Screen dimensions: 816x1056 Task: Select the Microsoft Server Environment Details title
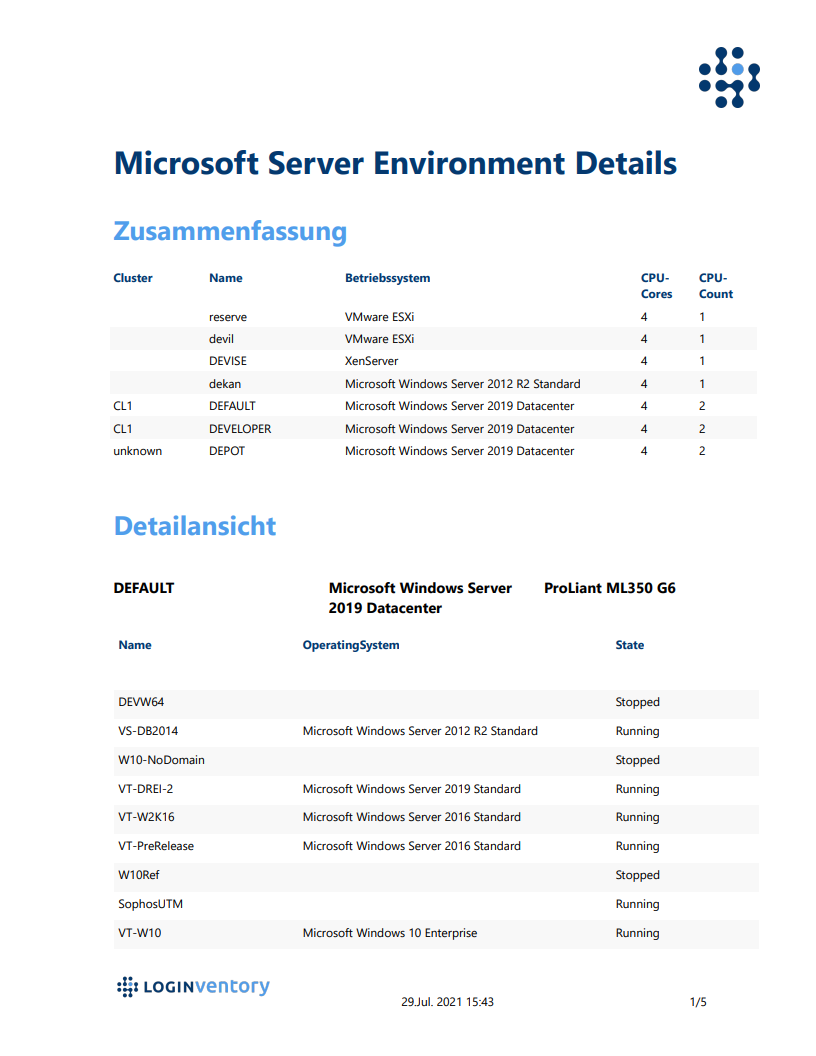395,164
